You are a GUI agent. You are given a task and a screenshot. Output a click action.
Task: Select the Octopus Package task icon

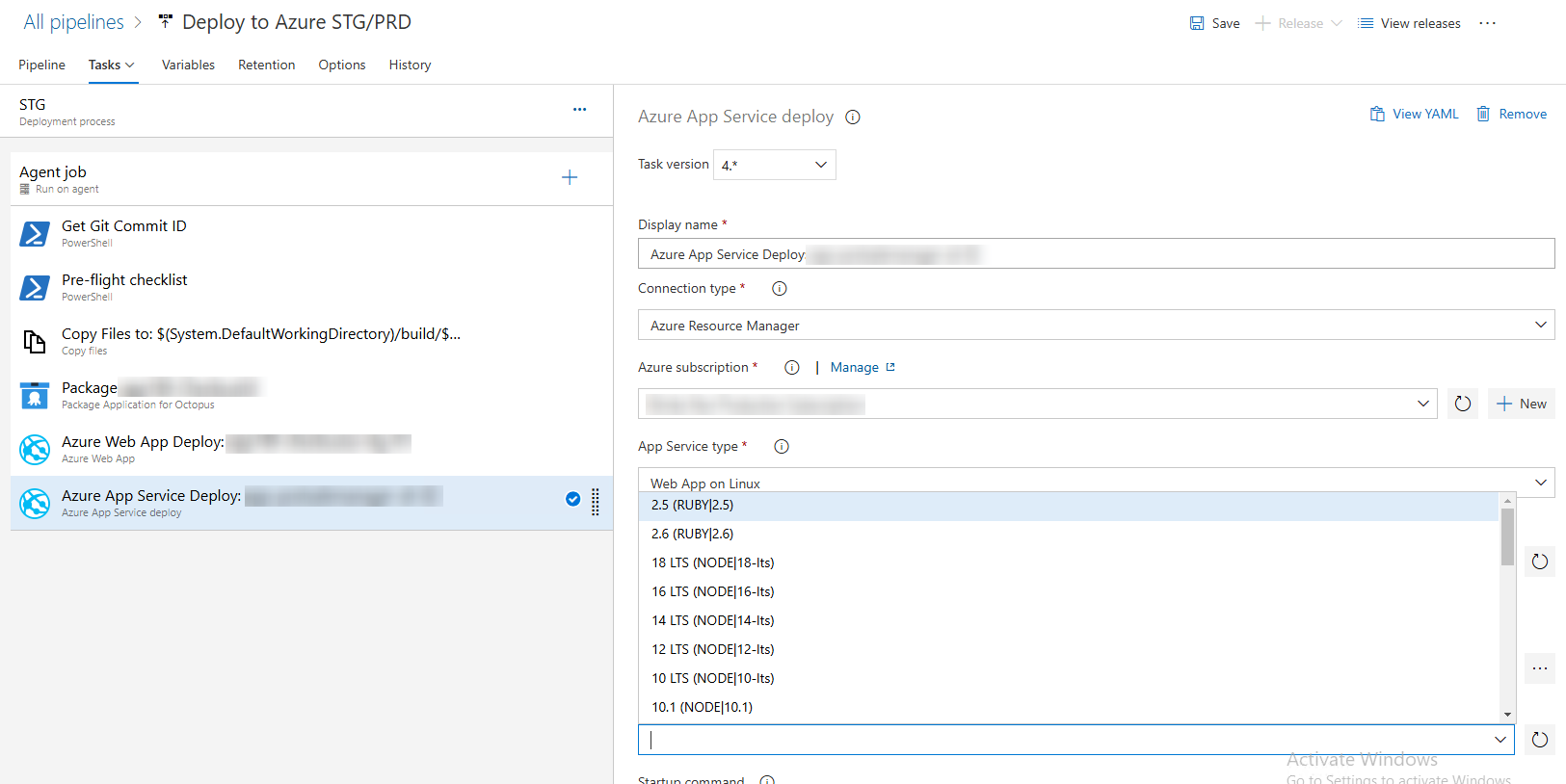click(x=35, y=395)
